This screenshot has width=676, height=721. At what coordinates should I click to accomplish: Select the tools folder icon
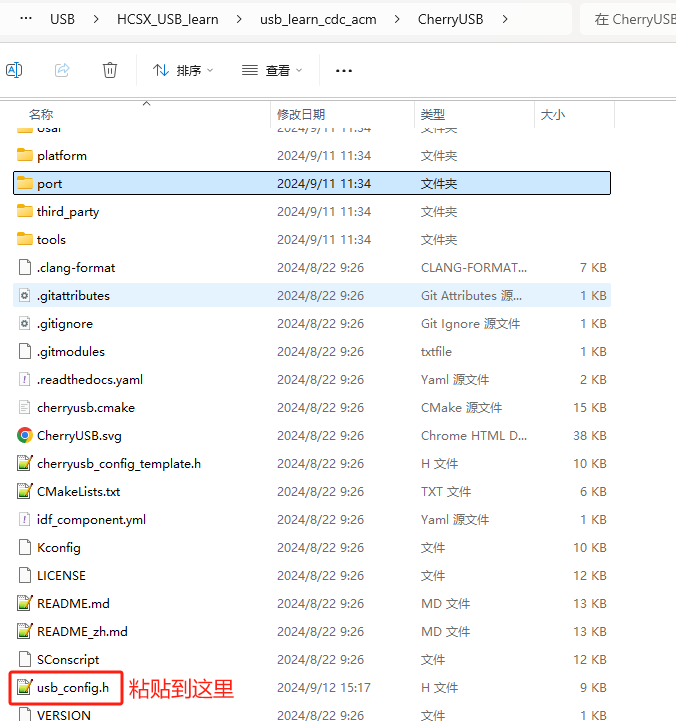pos(25,240)
